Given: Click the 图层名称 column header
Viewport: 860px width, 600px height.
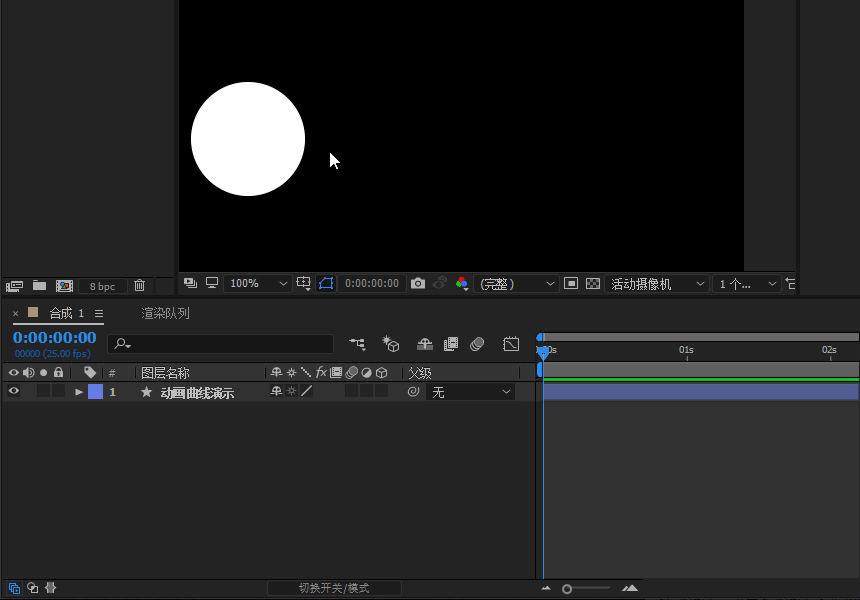Looking at the screenshot, I should (x=165, y=373).
